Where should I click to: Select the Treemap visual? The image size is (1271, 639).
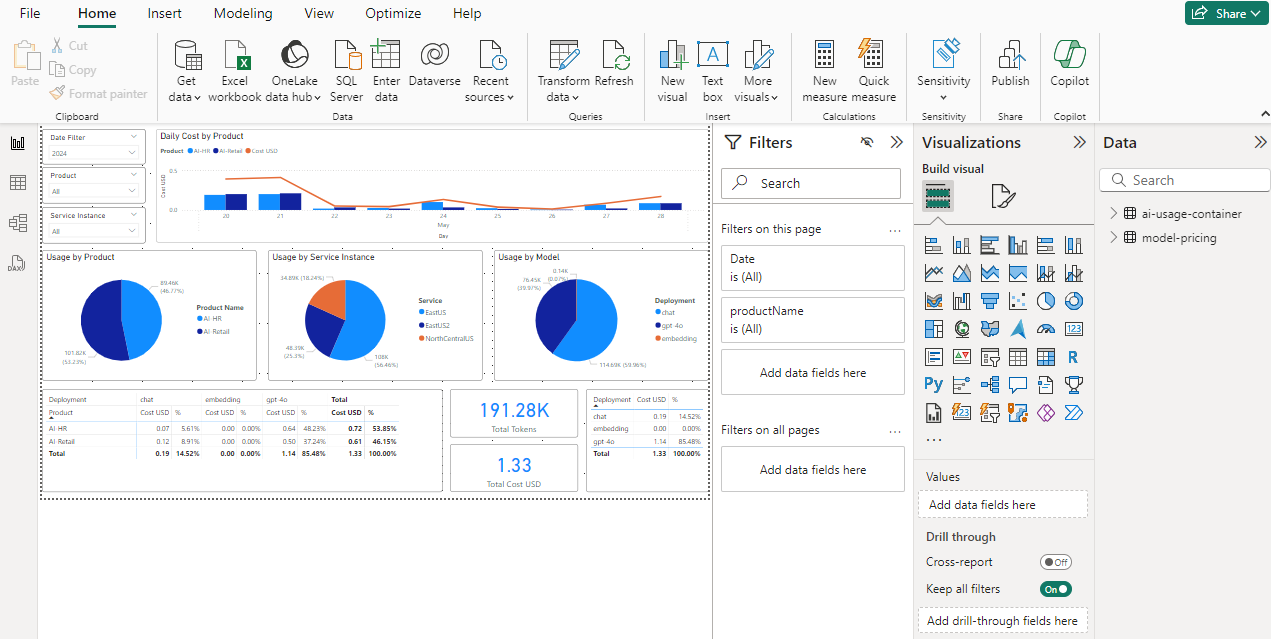pos(934,328)
